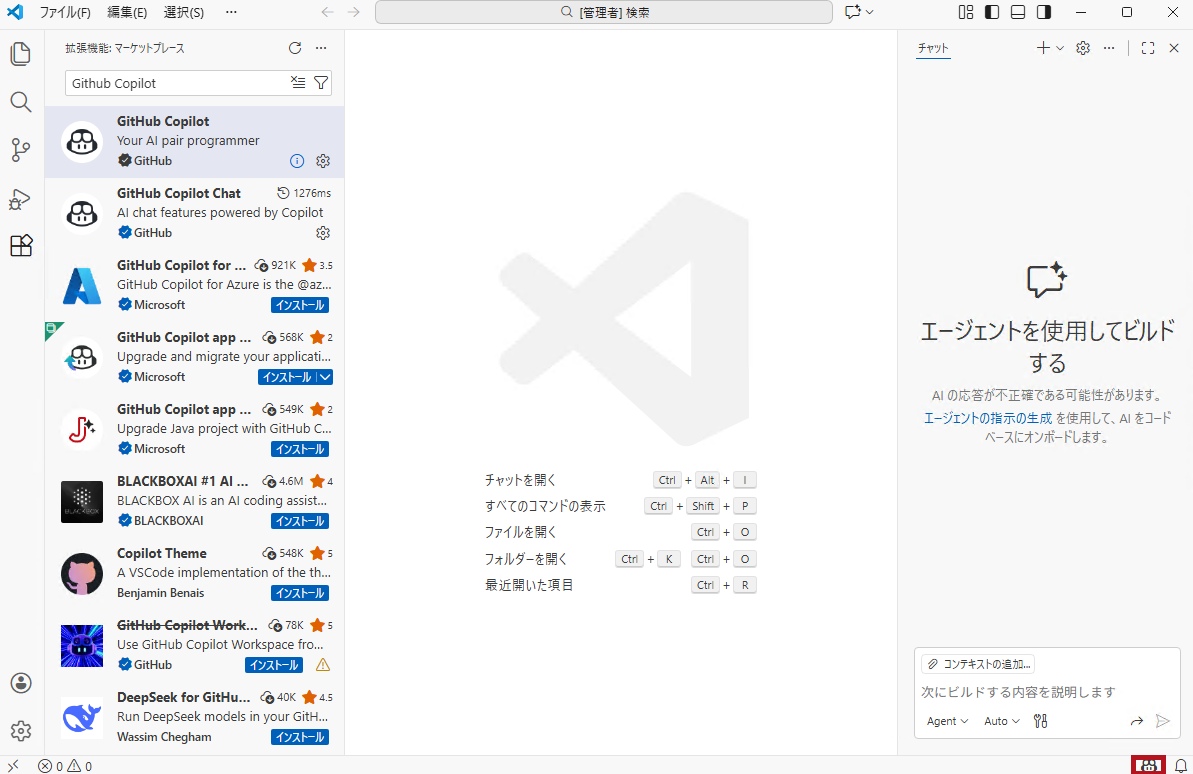Open chat panel settings gear
This screenshot has width=1193, height=774.
[1082, 48]
